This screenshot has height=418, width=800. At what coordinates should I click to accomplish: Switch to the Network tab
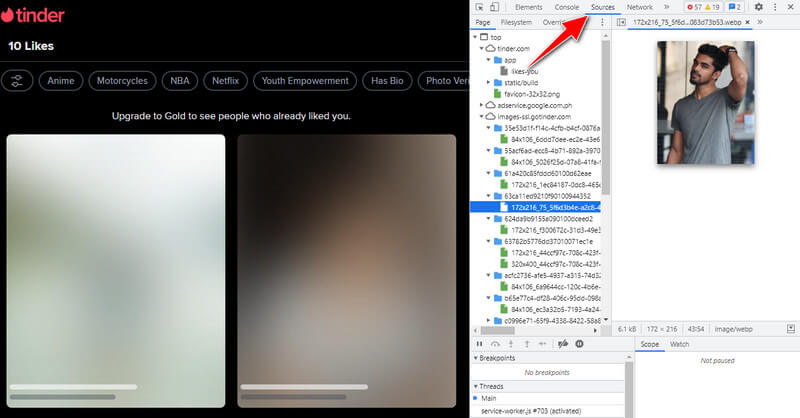[639, 7]
